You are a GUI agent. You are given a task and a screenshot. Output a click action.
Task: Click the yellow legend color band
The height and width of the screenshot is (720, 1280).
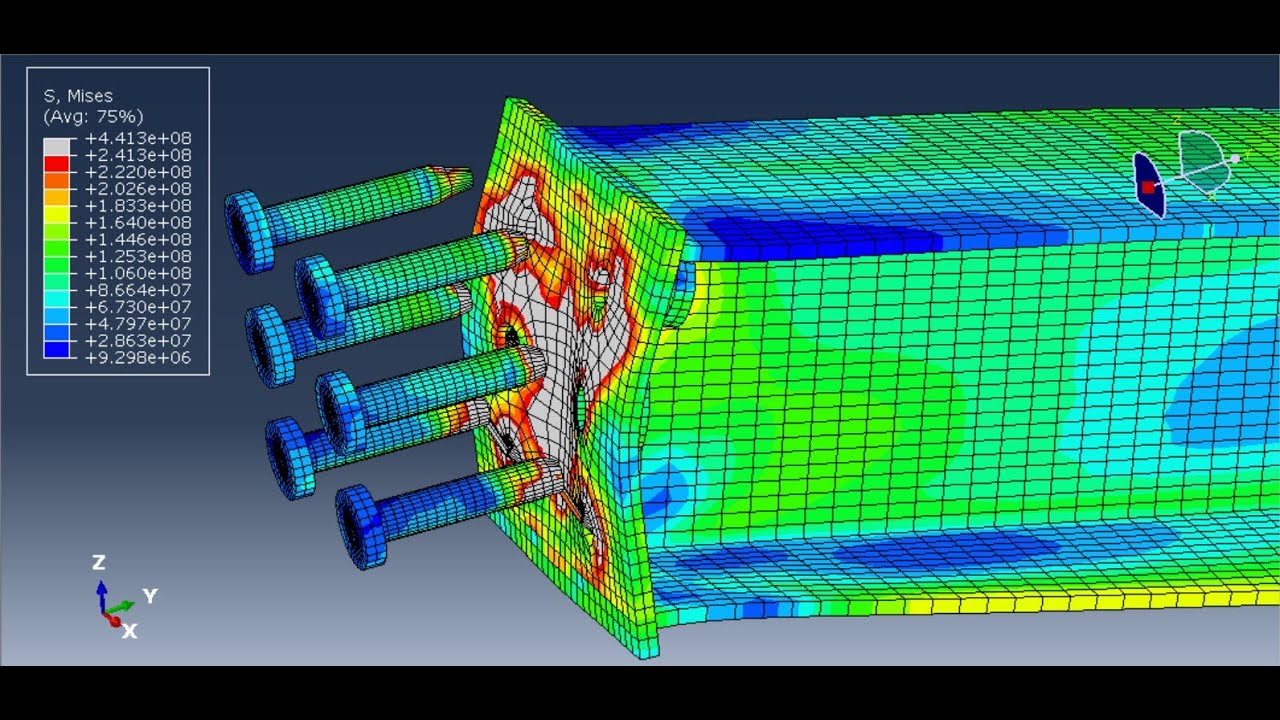click(56, 214)
